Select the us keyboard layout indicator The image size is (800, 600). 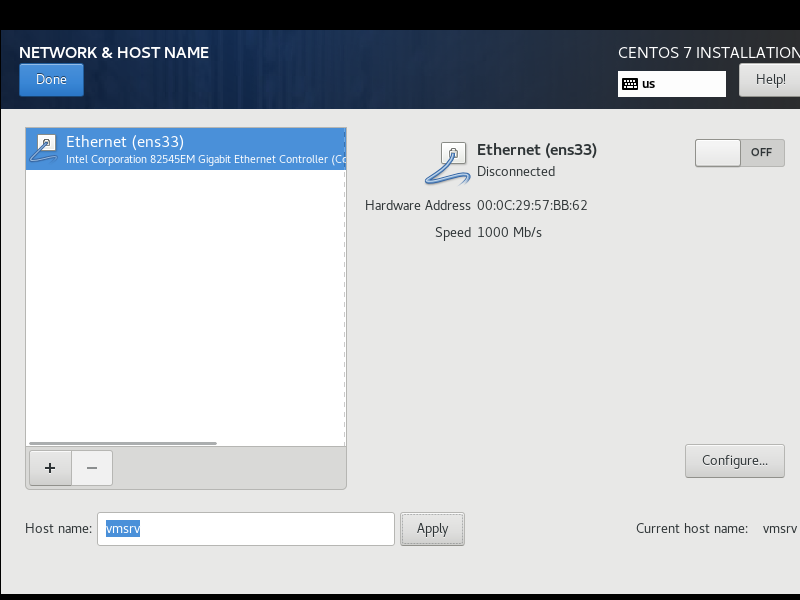coord(671,84)
